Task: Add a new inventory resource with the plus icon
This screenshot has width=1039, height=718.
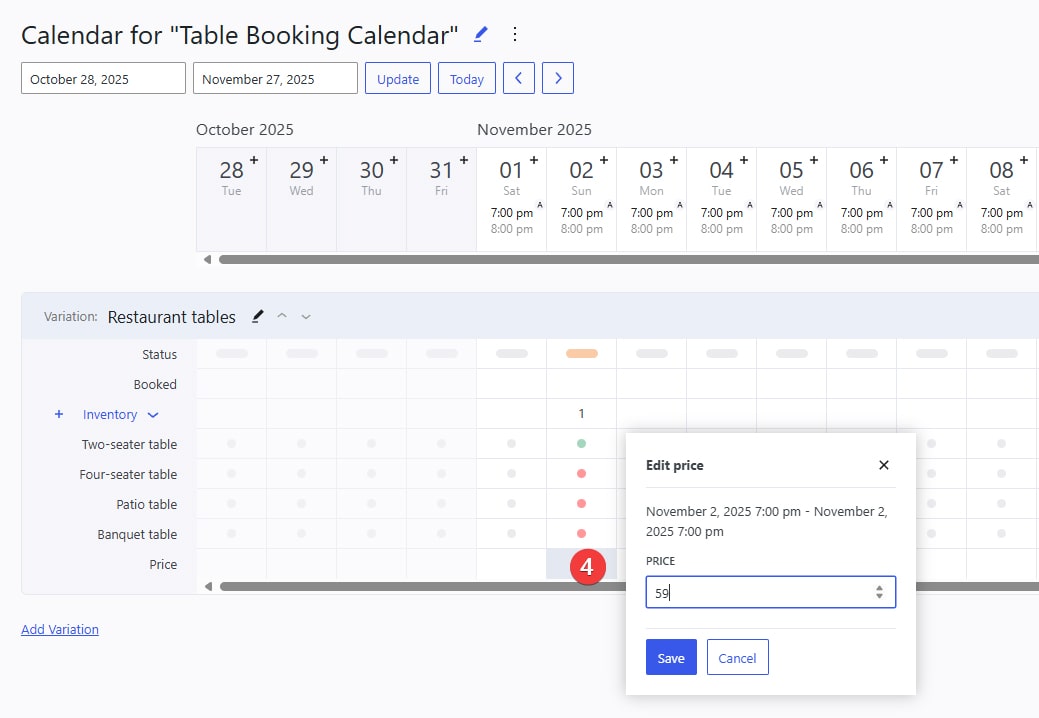Action: (58, 414)
